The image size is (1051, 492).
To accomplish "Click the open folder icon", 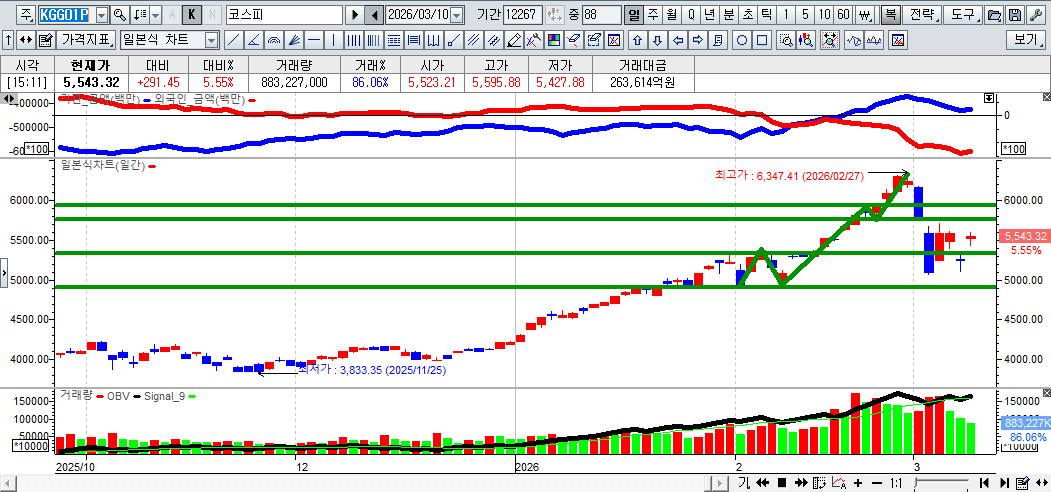I will (x=994, y=15).
